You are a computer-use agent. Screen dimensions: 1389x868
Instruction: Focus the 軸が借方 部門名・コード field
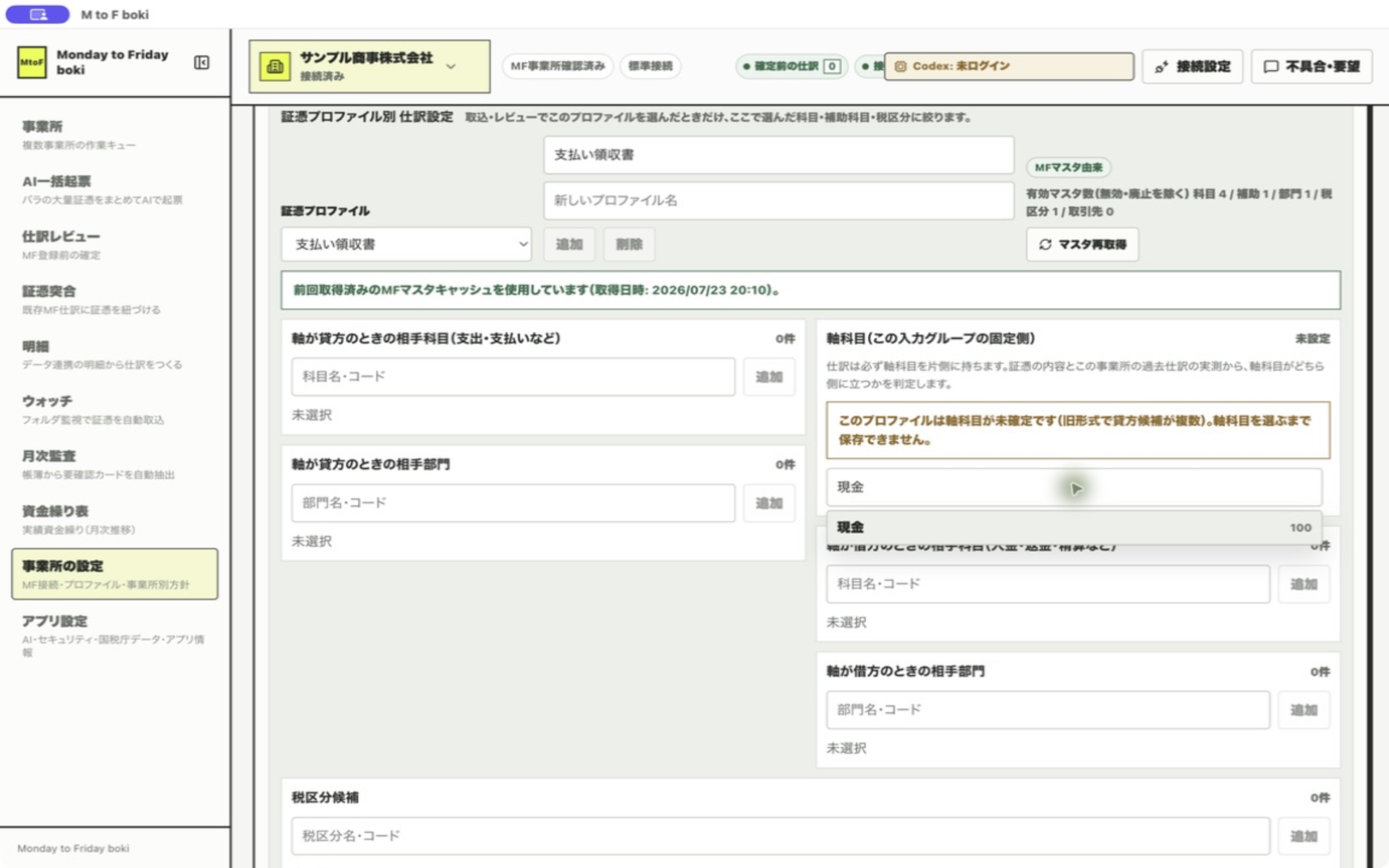1048,710
